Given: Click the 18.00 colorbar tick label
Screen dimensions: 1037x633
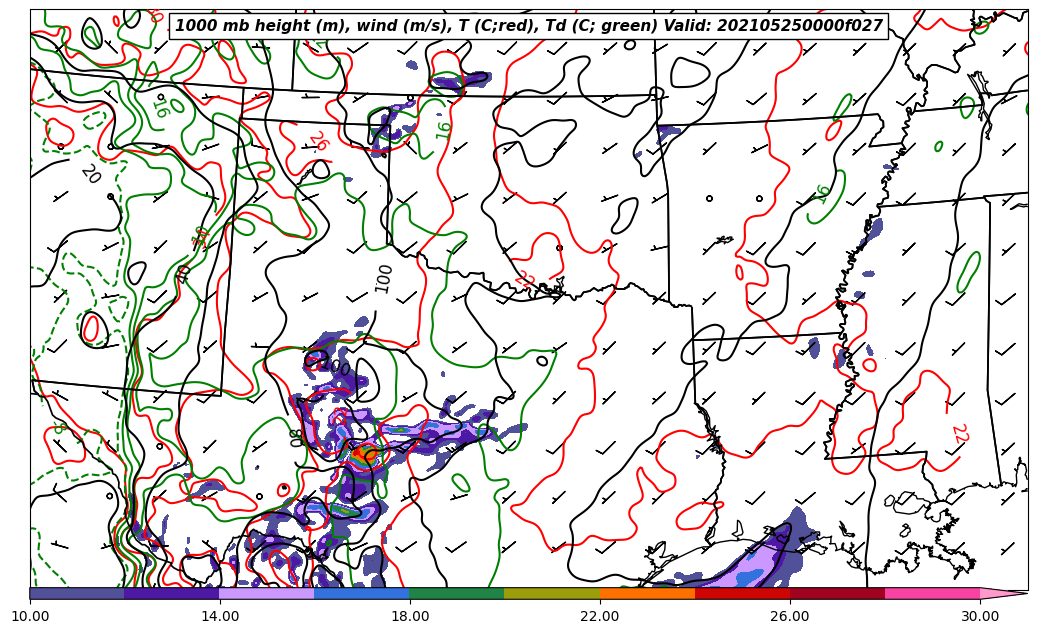Looking at the screenshot, I should tap(410, 616).
